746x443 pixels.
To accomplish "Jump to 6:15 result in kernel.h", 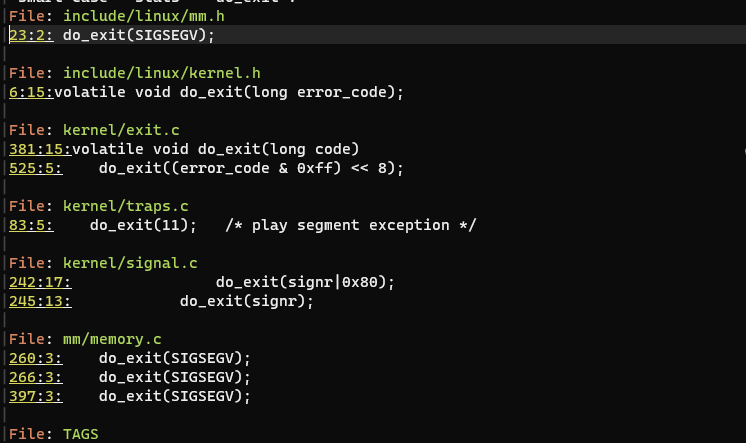I will click(x=31, y=92).
